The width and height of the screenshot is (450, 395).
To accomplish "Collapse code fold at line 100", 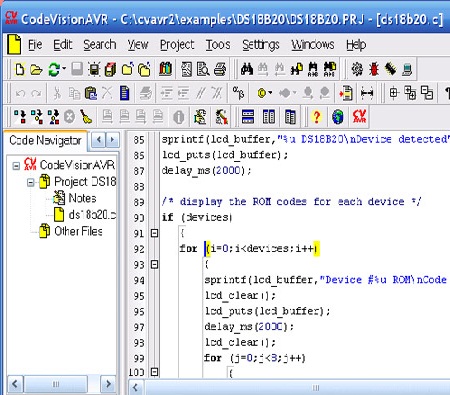I will point(154,372).
